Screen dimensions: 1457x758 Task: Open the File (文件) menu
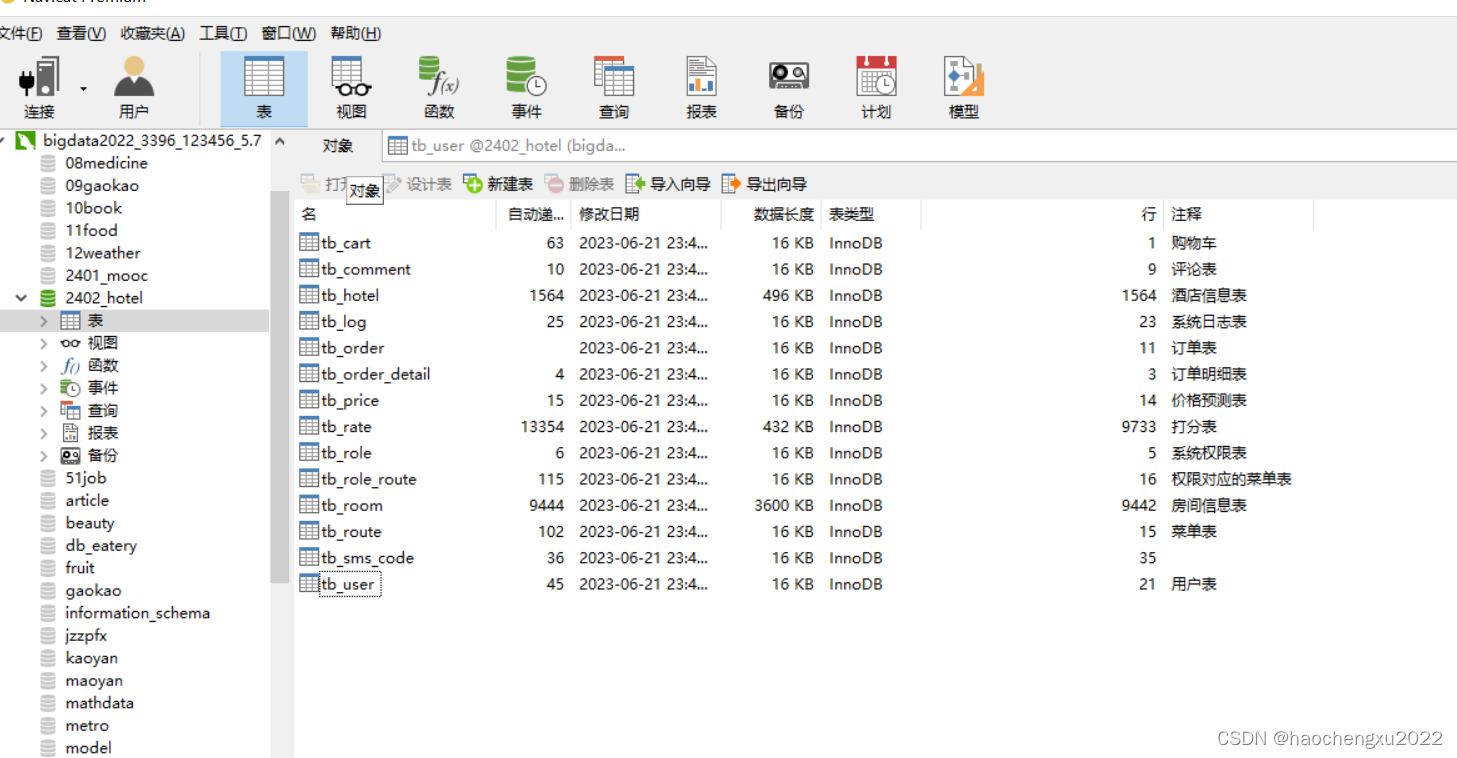20,33
